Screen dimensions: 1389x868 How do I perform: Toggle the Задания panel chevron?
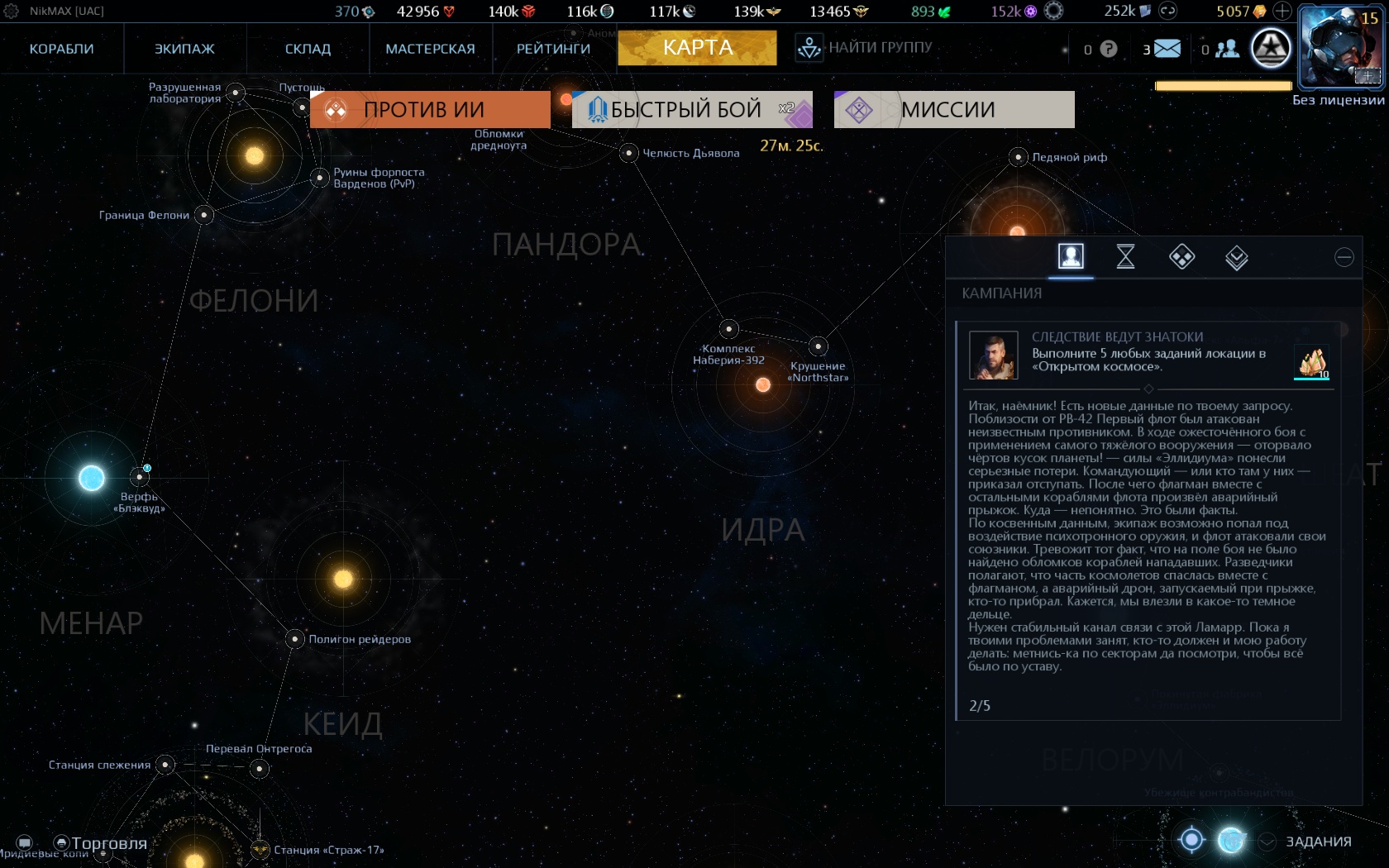[1267, 842]
